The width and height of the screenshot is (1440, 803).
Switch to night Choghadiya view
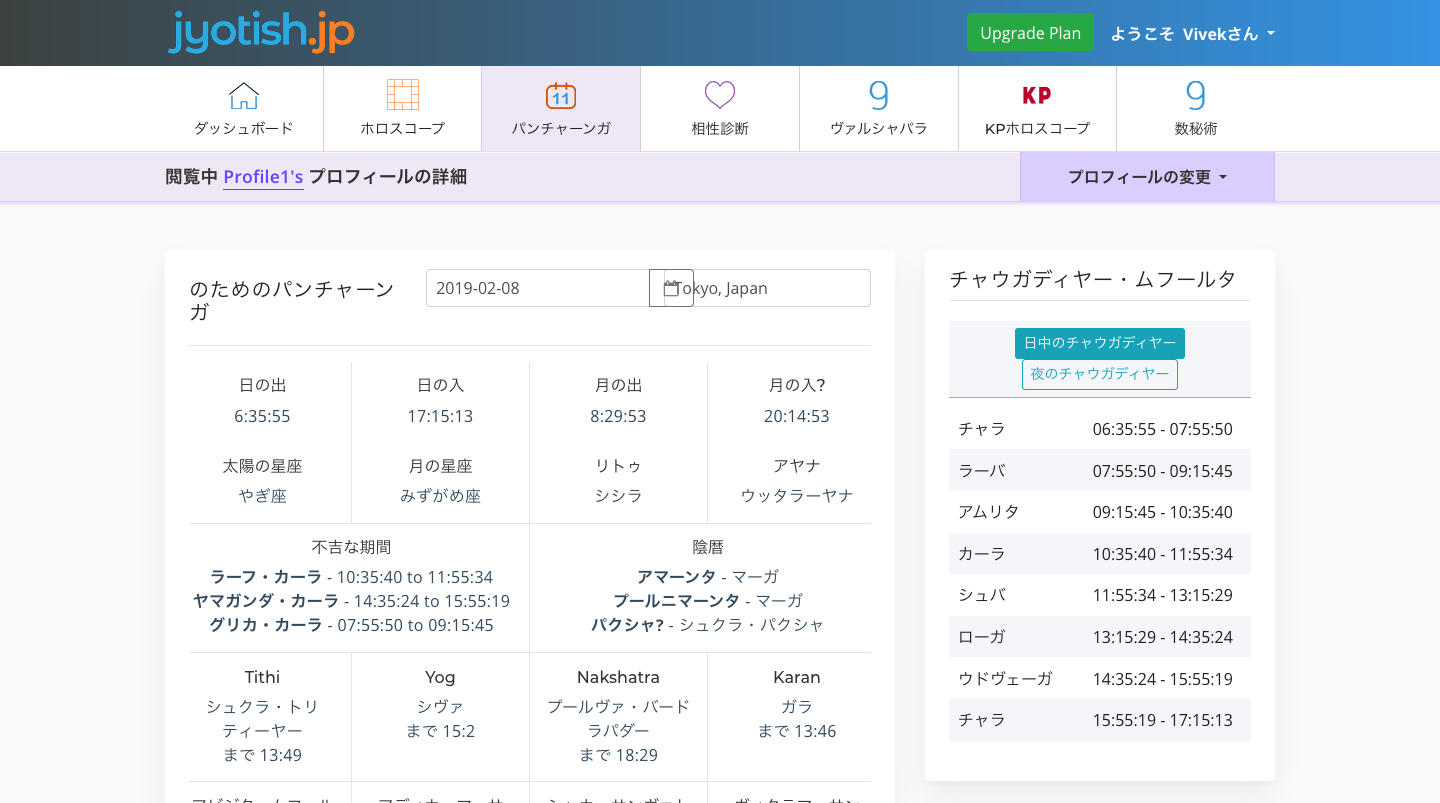(1099, 374)
